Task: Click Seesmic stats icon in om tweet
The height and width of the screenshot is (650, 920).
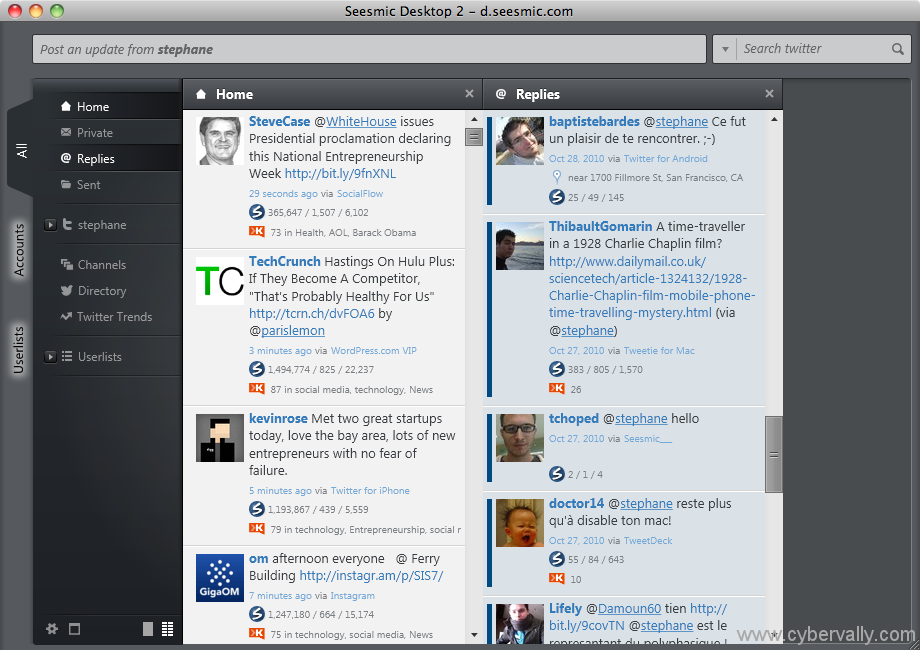Action: coord(256,614)
